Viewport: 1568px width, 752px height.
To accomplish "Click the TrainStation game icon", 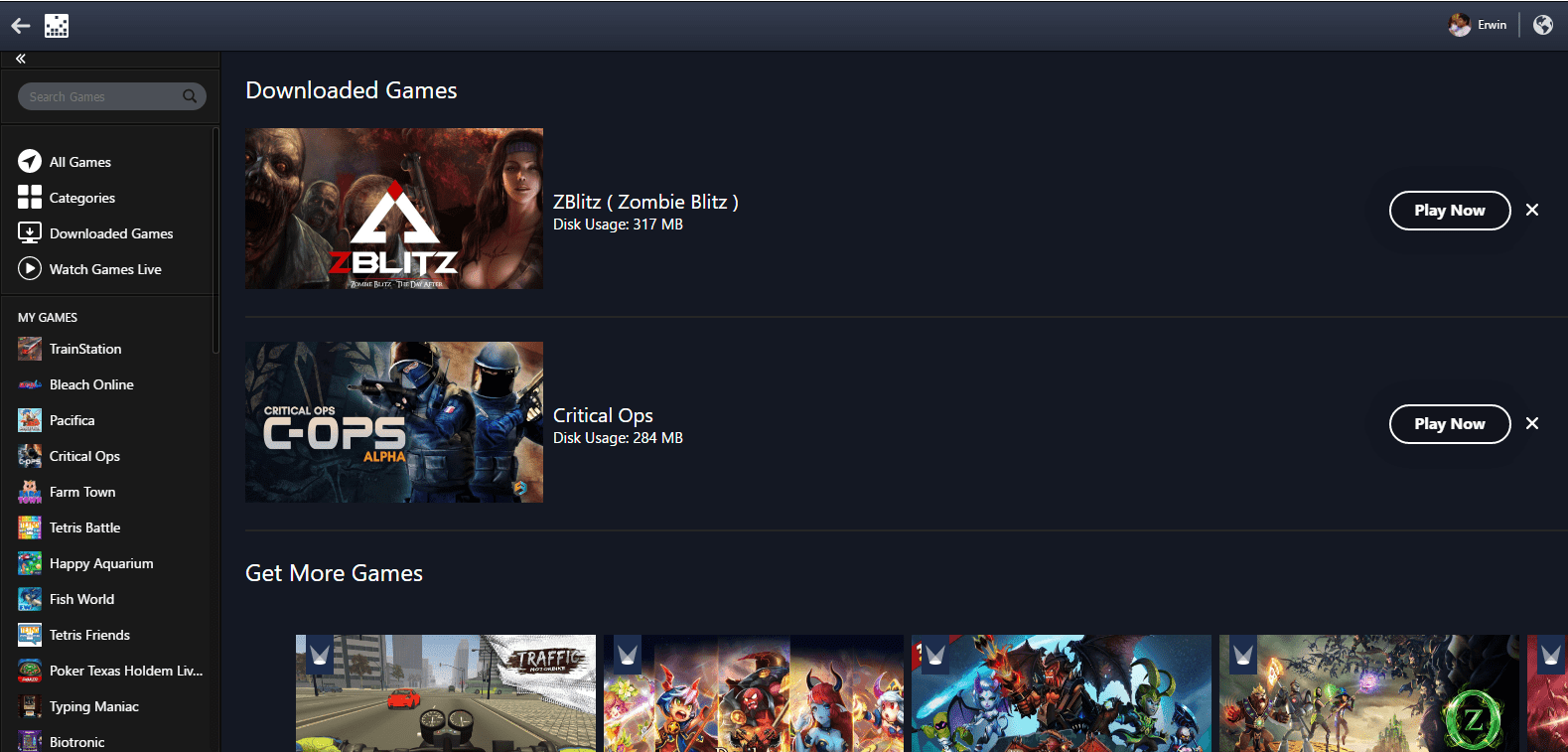I will coord(30,349).
